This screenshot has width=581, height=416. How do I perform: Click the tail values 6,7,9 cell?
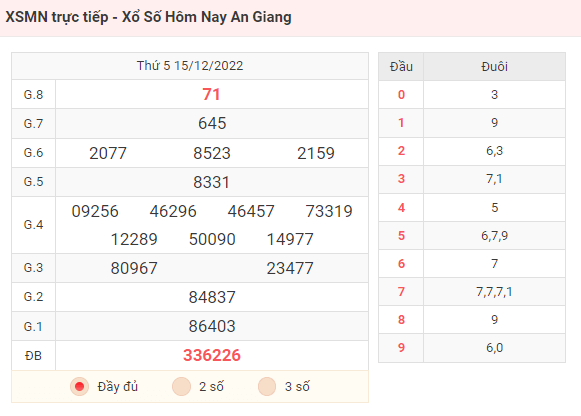pos(494,236)
